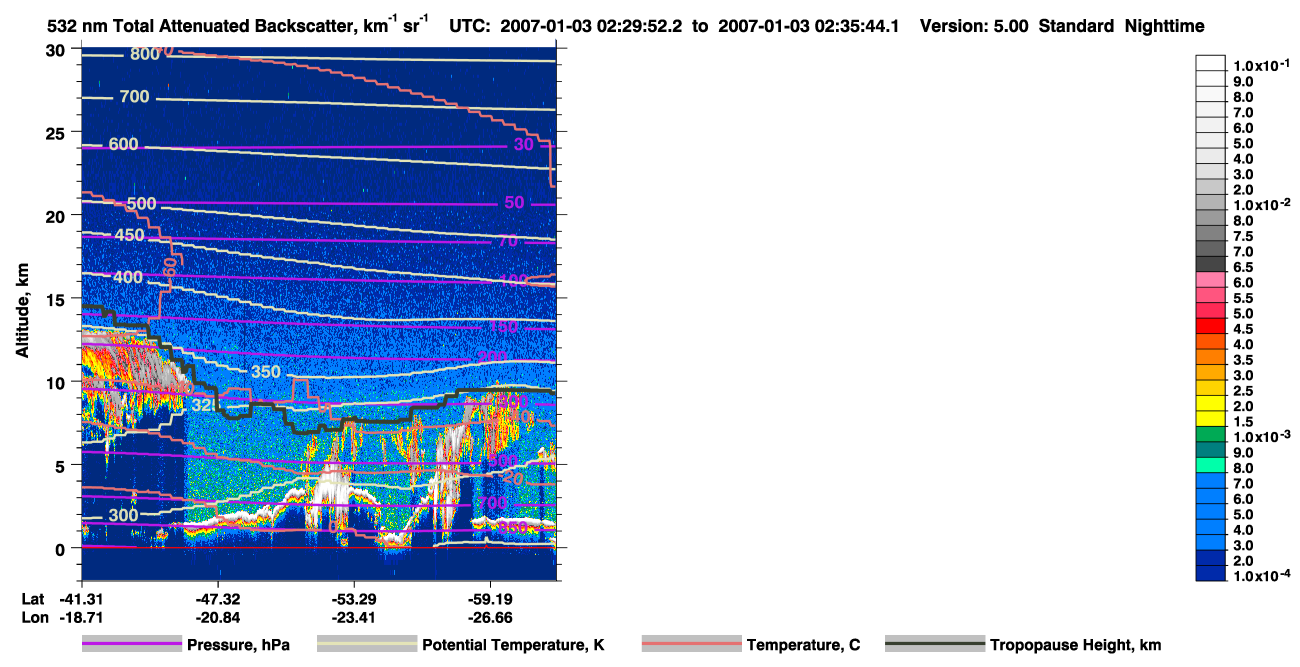
Task: Click the latitude value -53.29
Action: (354, 599)
